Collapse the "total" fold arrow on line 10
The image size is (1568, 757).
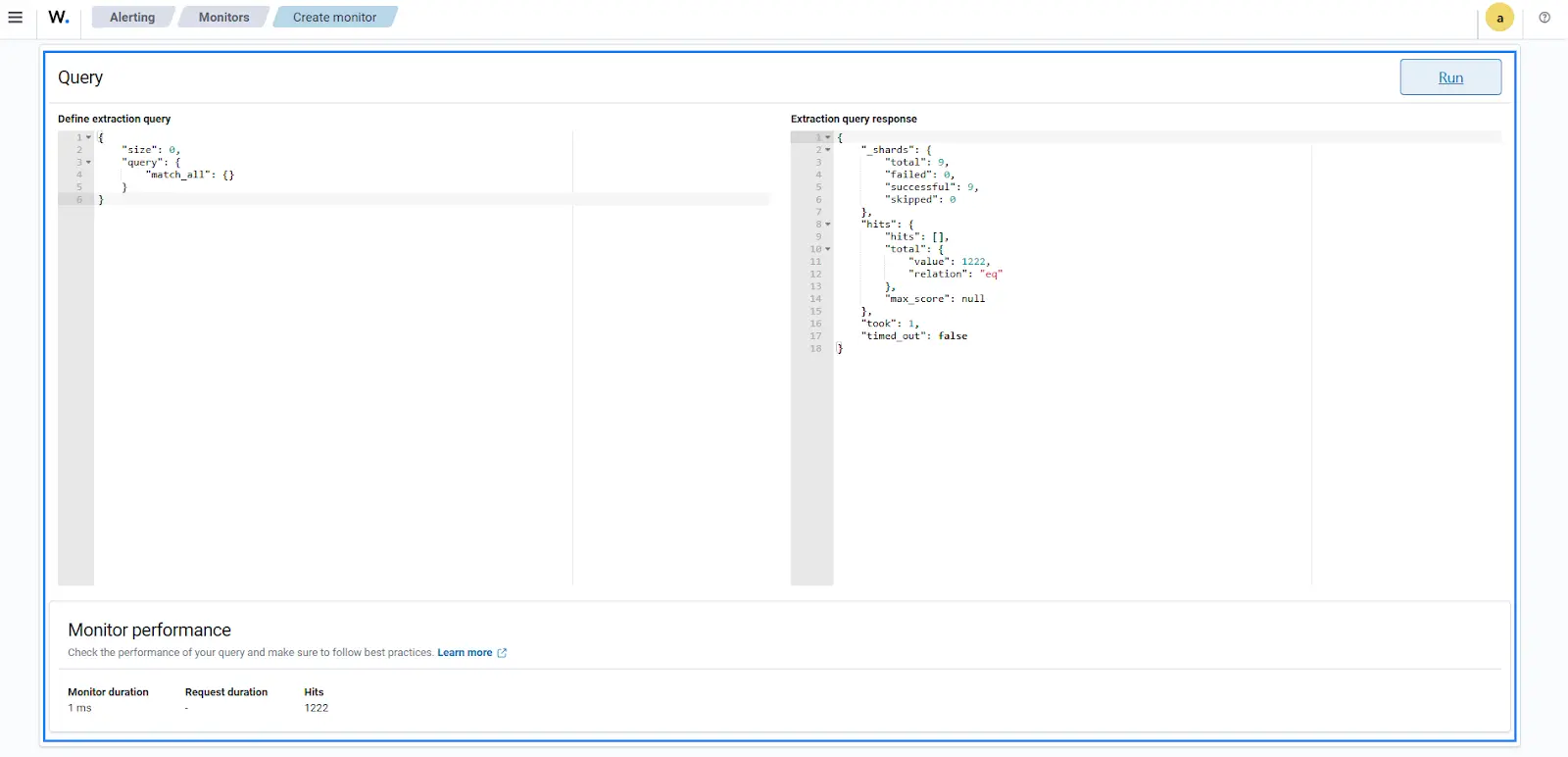(827, 249)
